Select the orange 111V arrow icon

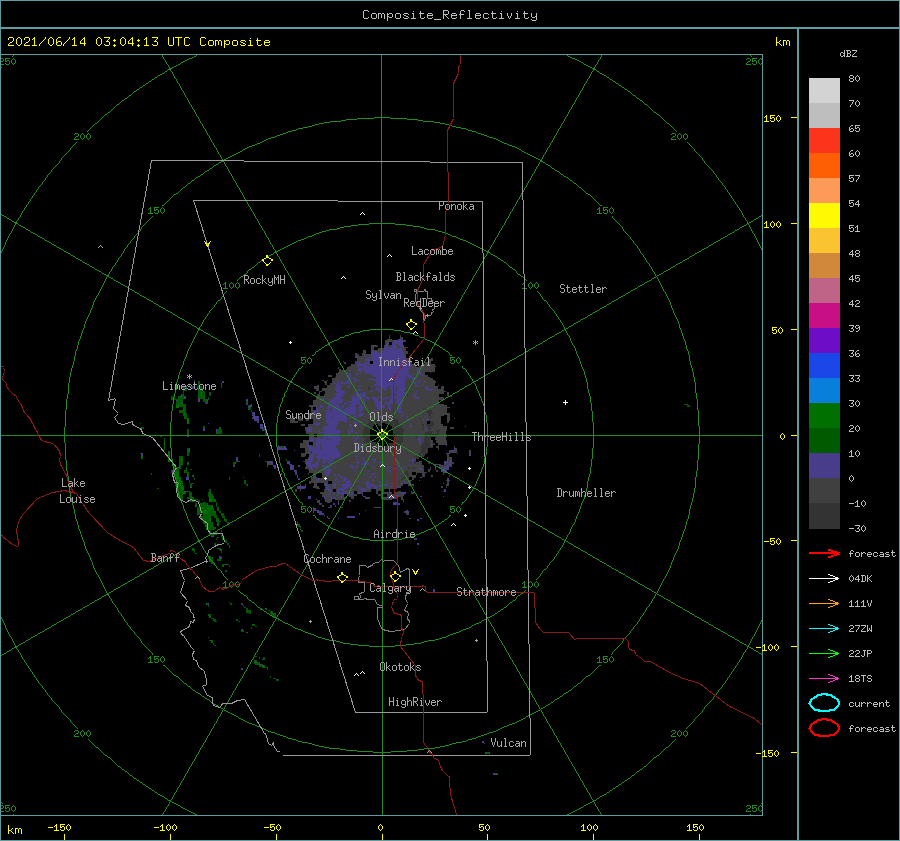click(824, 603)
